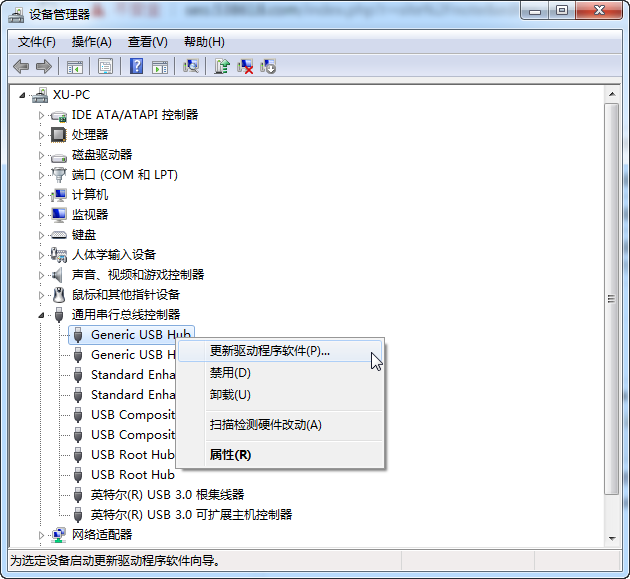This screenshot has height=579, width=630.
Task: Click the USB plug icon of 通用串行总线控制器
Action: [x=59, y=315]
